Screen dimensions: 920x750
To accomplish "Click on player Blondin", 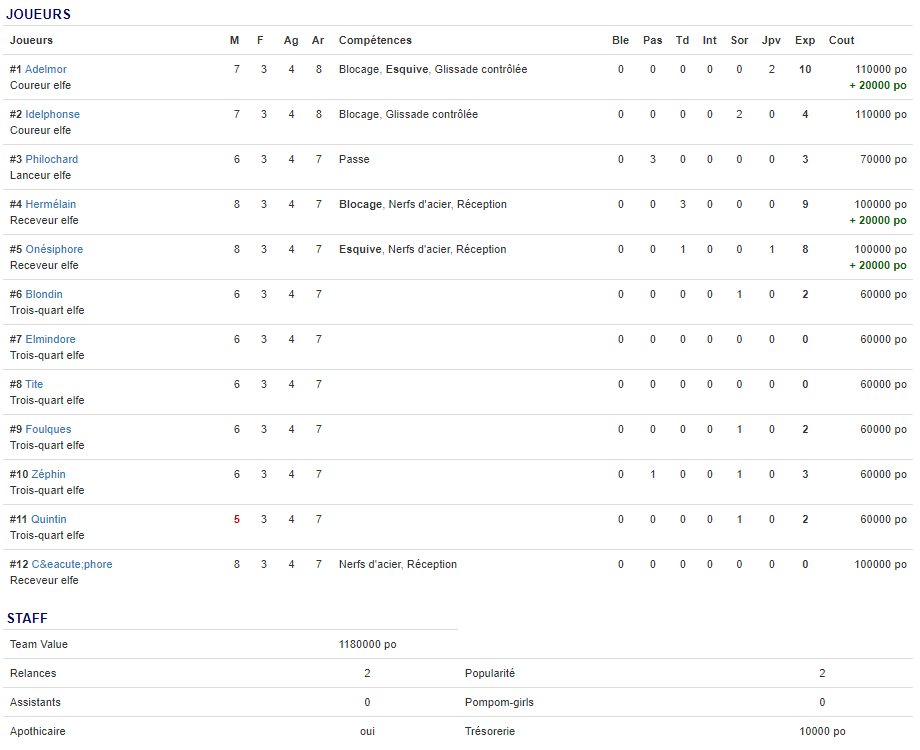I will point(44,294).
